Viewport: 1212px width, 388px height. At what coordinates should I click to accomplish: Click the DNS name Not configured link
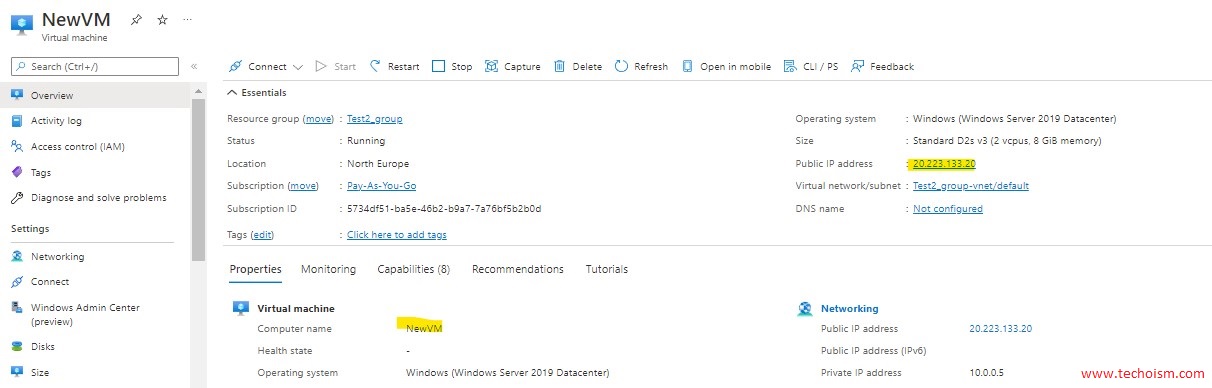pos(948,209)
